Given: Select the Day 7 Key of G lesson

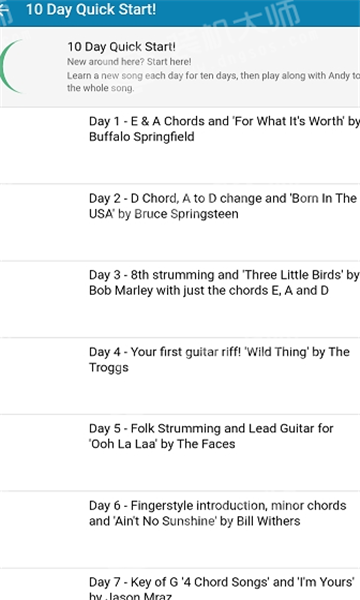Looking at the screenshot, I should coord(180,584).
